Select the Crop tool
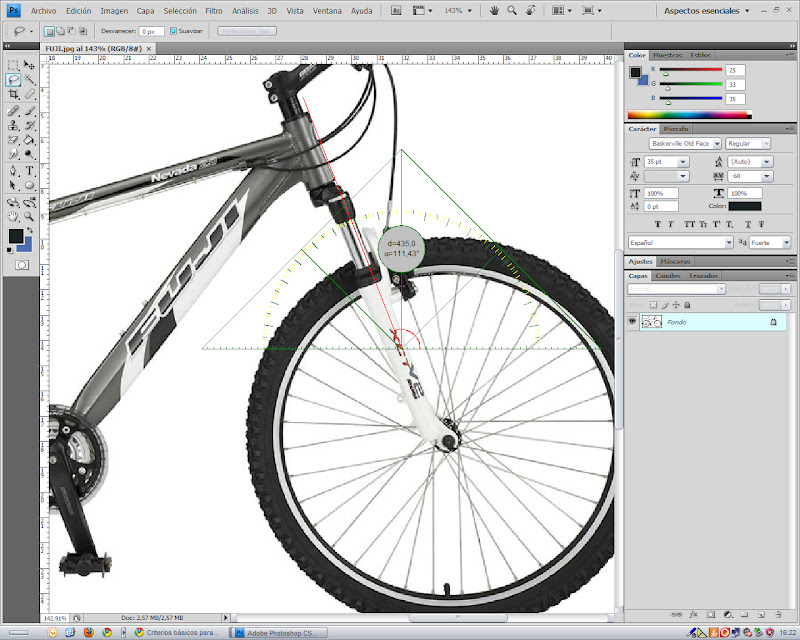Screen dimensions: 800x640 [13, 94]
